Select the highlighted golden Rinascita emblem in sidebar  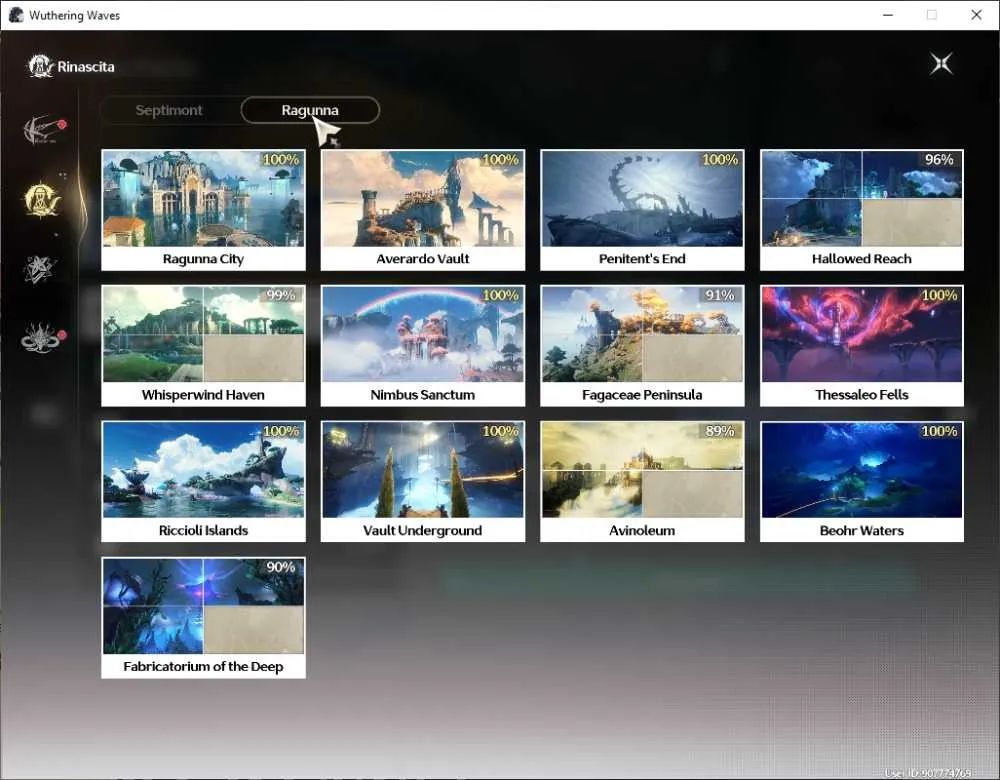[x=41, y=200]
